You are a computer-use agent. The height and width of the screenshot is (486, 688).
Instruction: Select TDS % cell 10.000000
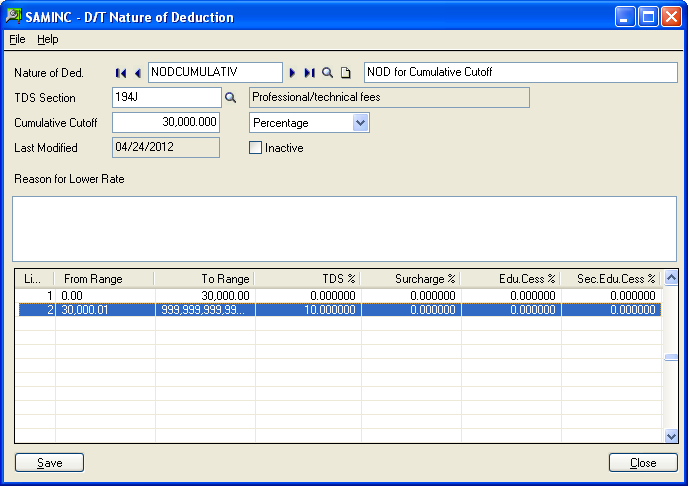click(308, 310)
